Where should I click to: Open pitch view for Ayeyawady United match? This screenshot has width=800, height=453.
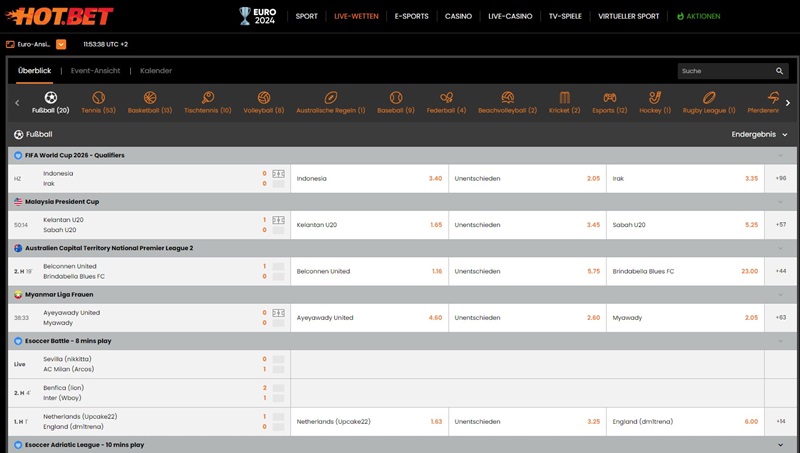[279, 313]
